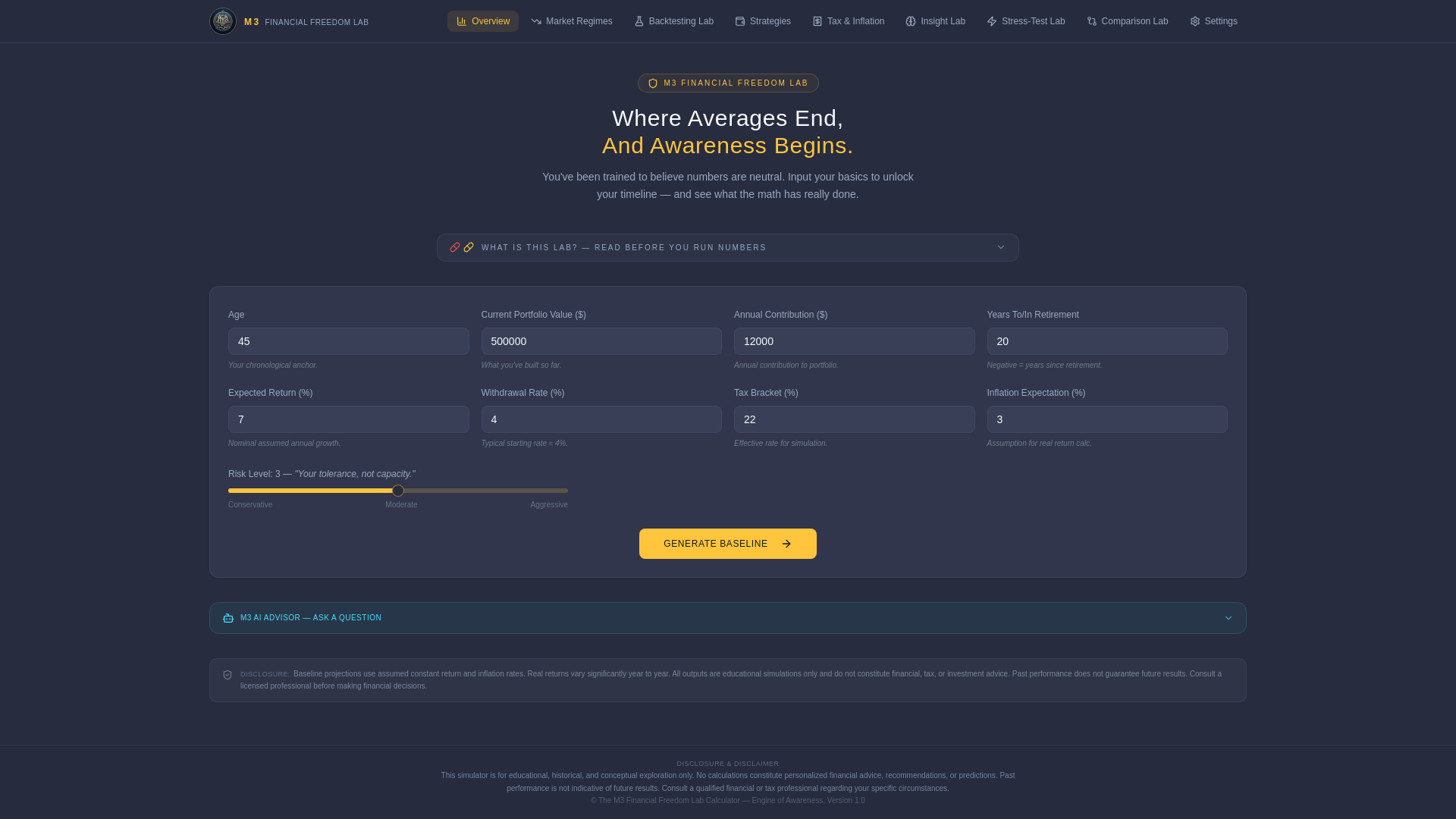Focus the Inflation Expectation field
1456x819 pixels.
pyautogui.click(x=1107, y=419)
